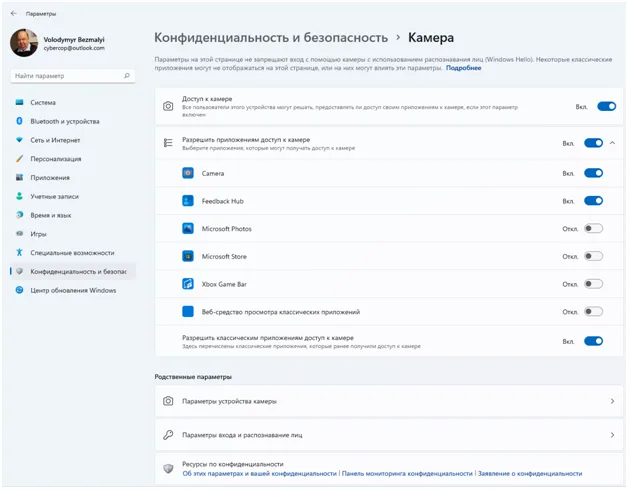
Task: Select the Игры label in the sidebar
Action: pyautogui.click(x=39, y=234)
